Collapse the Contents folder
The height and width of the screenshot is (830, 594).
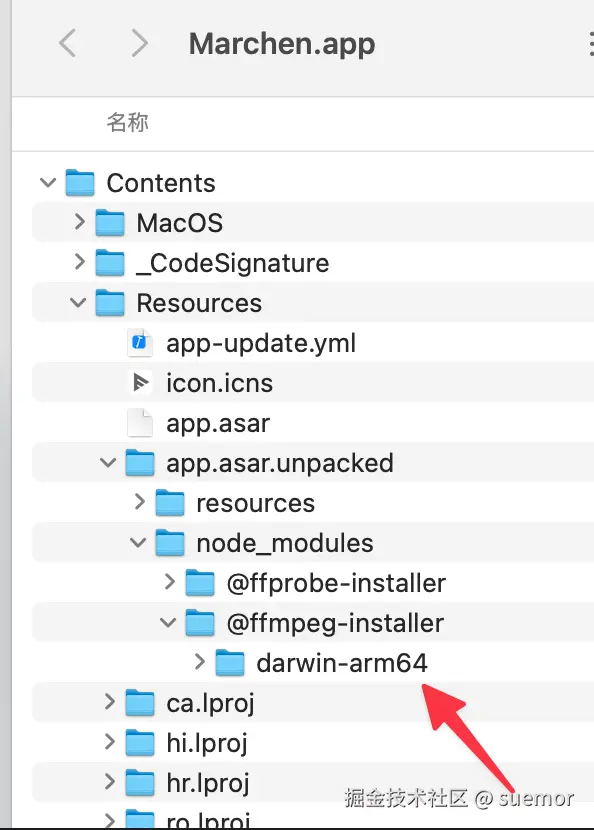click(x=48, y=183)
